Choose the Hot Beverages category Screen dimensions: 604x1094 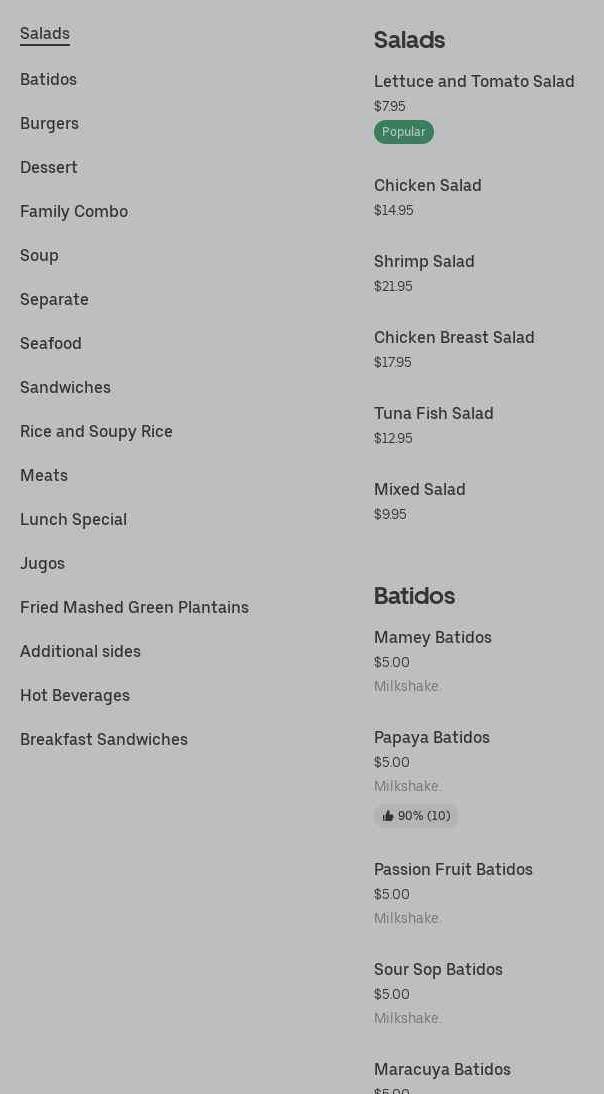click(75, 695)
